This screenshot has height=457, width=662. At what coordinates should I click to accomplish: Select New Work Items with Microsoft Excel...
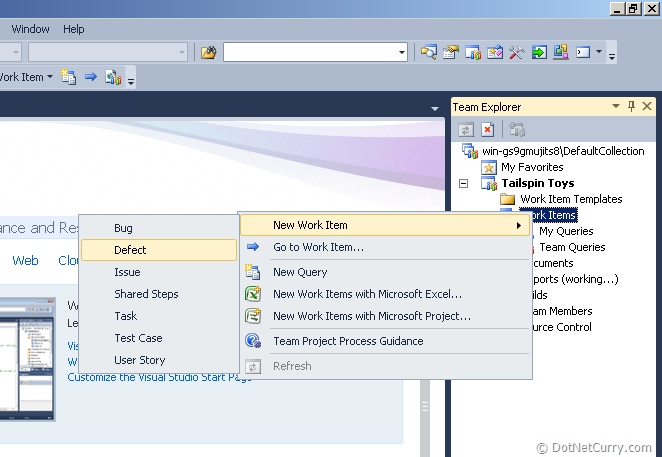[x=385, y=294]
